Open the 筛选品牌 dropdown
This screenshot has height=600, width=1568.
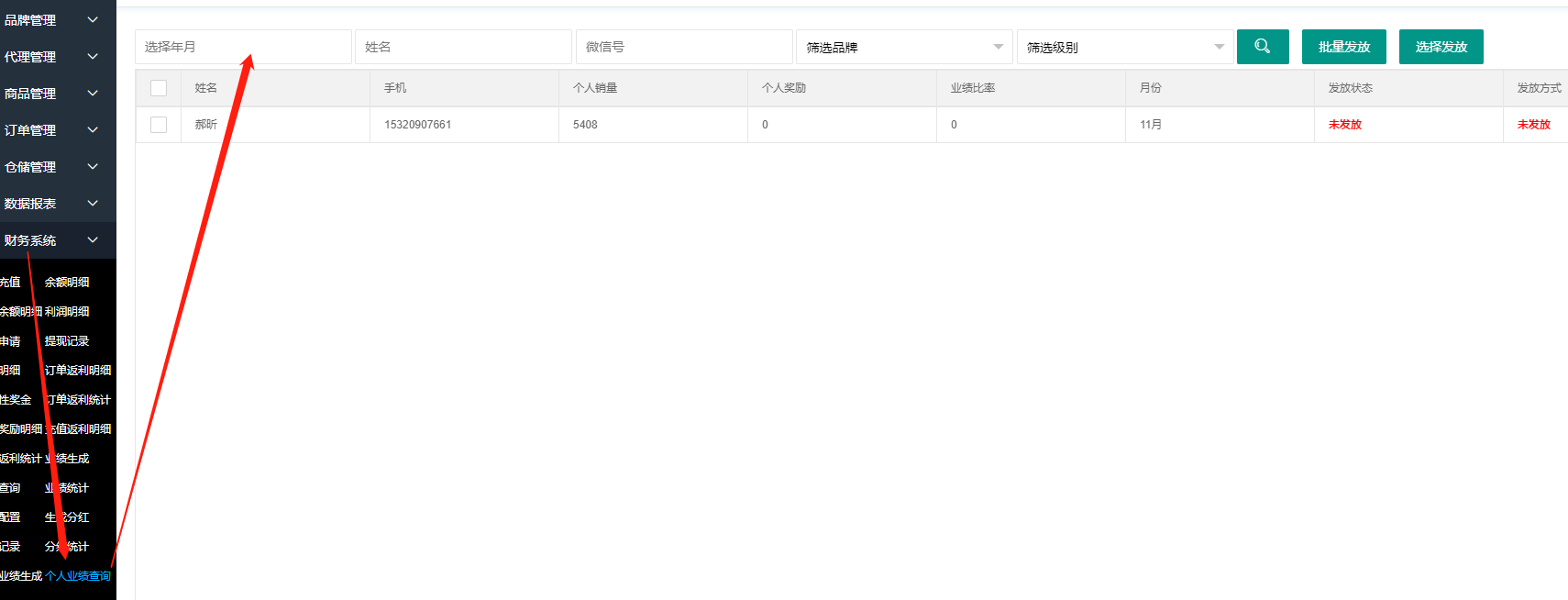[903, 47]
